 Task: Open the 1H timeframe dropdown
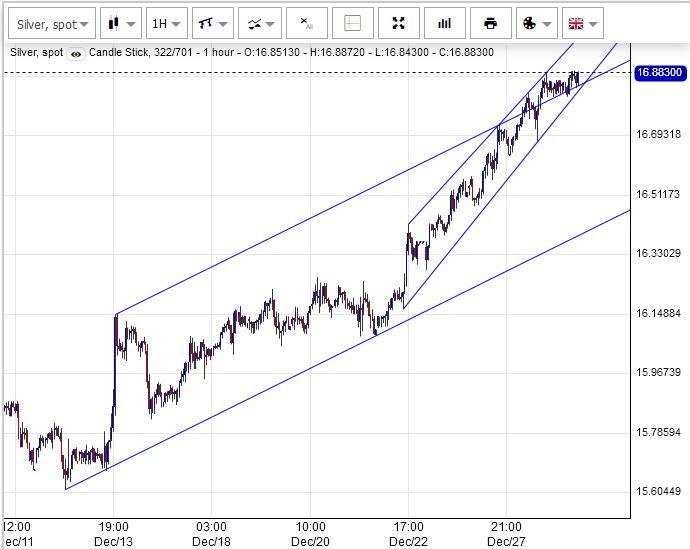tap(167, 23)
